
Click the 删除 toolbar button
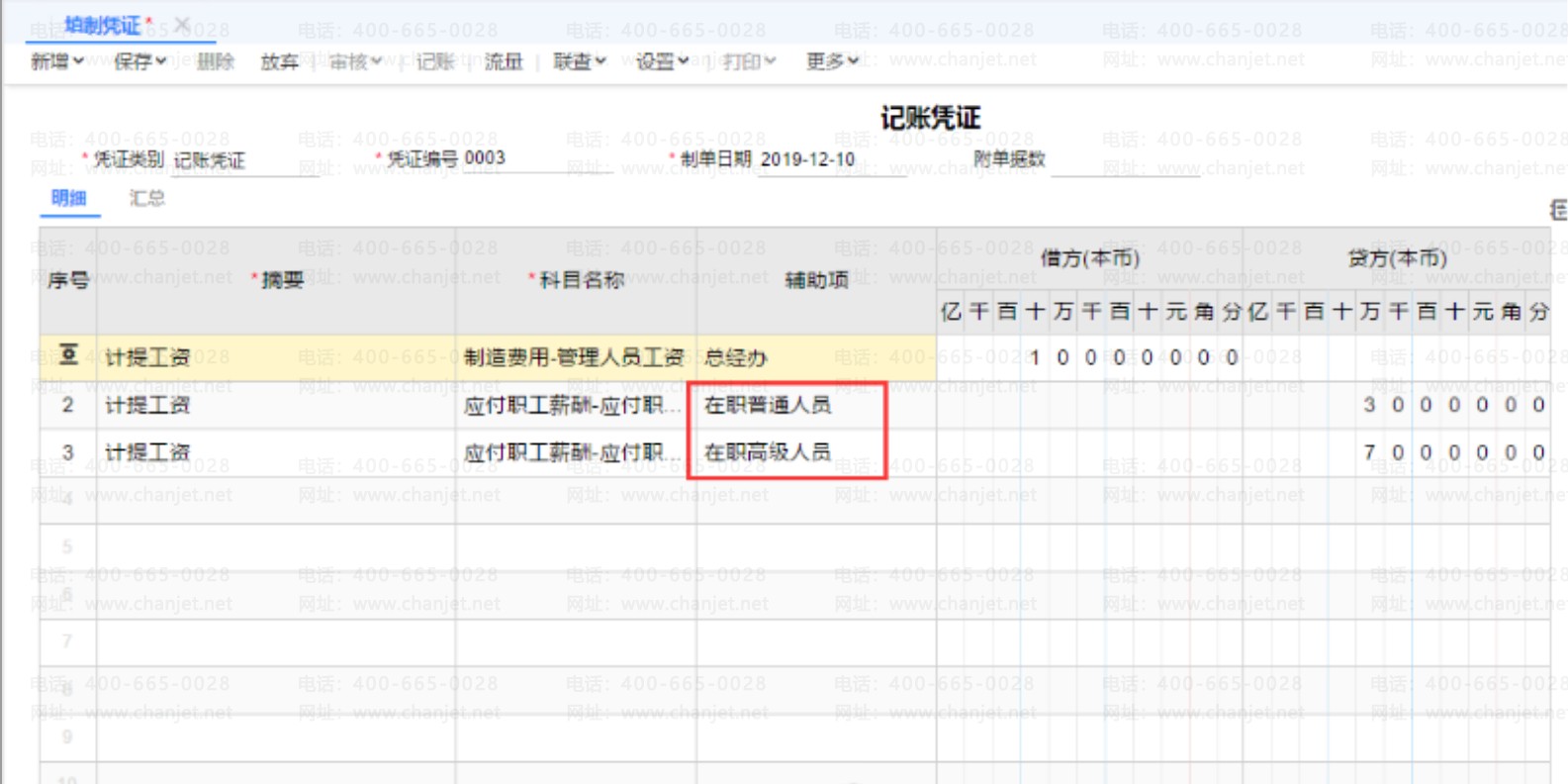tap(216, 61)
